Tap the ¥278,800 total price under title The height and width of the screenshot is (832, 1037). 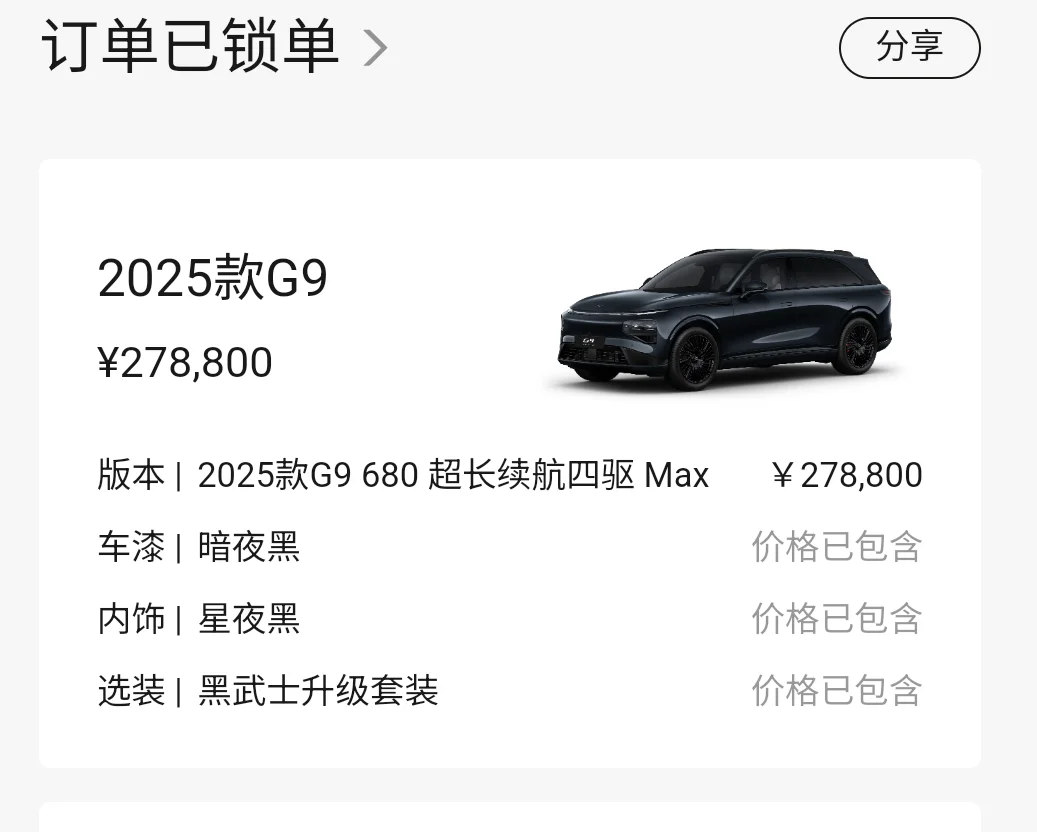pyautogui.click(x=185, y=362)
